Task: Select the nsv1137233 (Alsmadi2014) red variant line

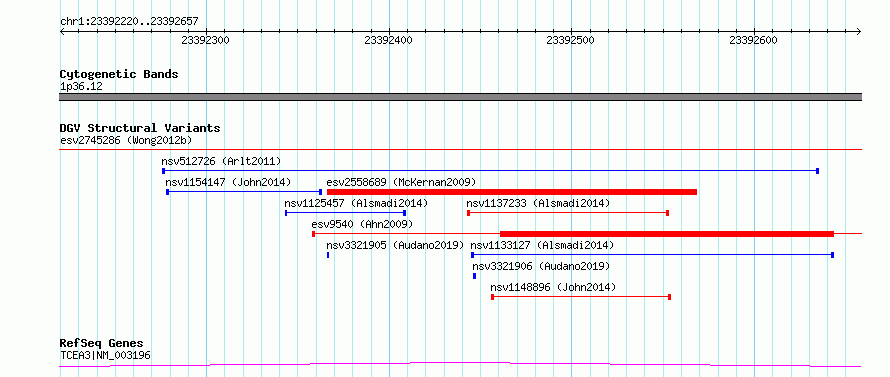Action: [568, 213]
